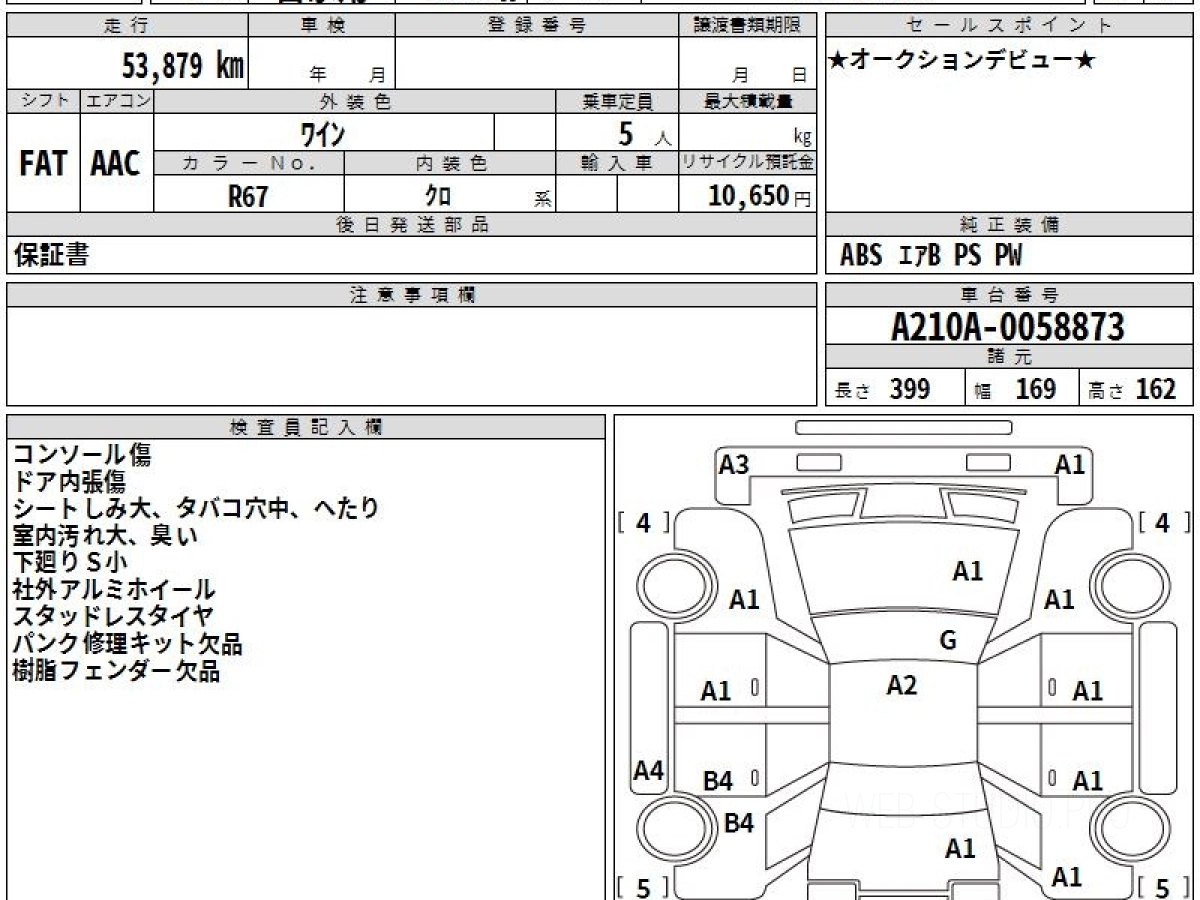Viewport: 1200px width, 900px height.
Task: Click the ABS エアB PS PW equipment line
Action: (x=931, y=256)
